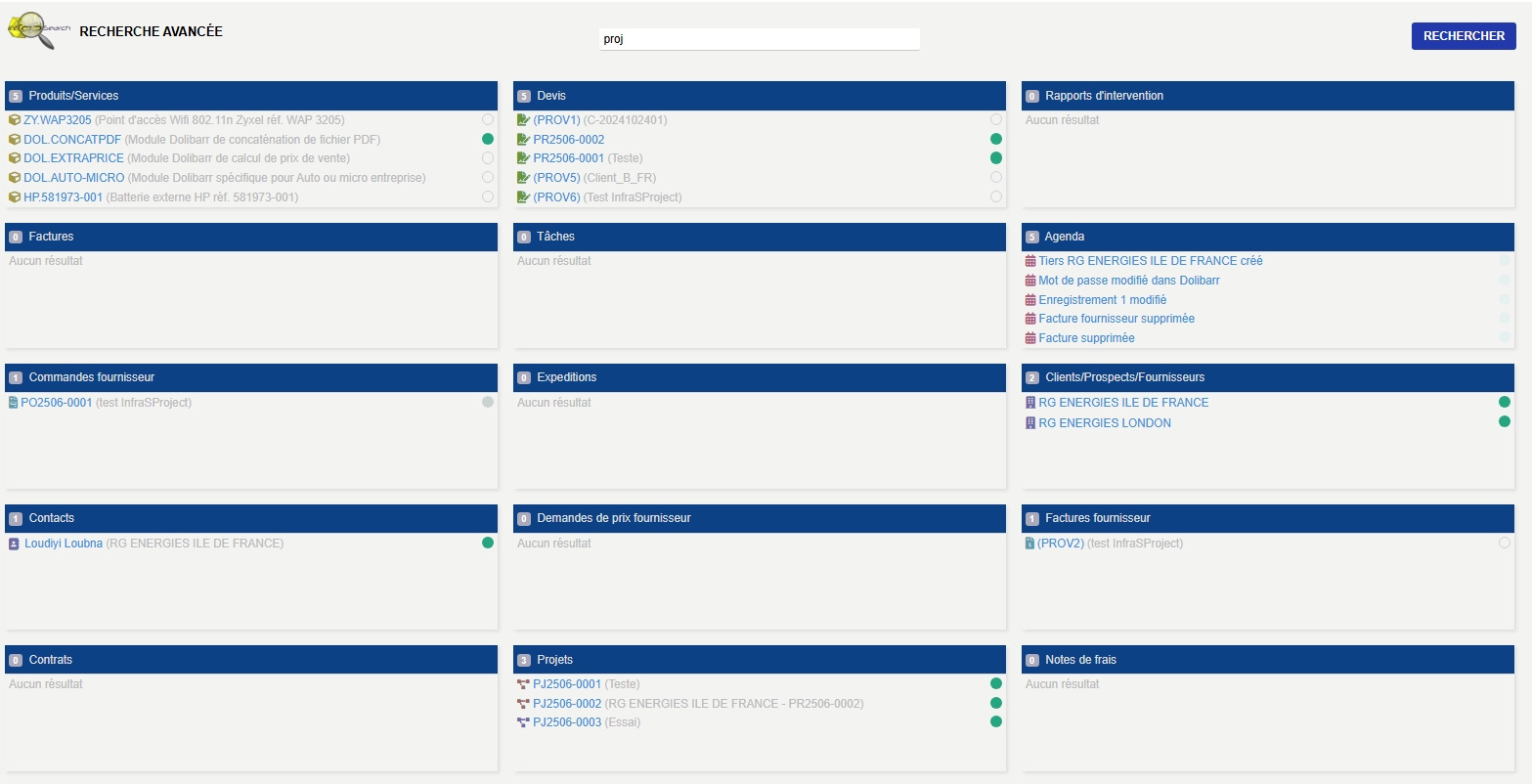Image resolution: width=1532 pixels, height=784 pixels.
Task: Open draft quote (PROV1)
Action: coord(556,120)
